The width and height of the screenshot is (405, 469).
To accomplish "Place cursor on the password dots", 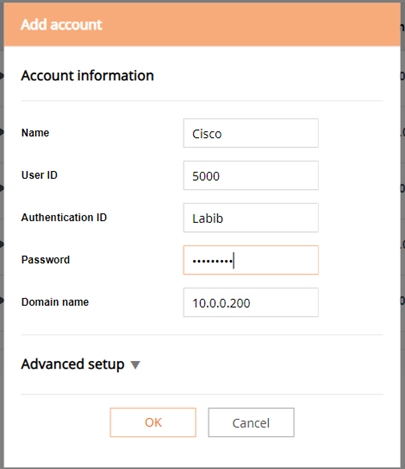I will click(212, 261).
